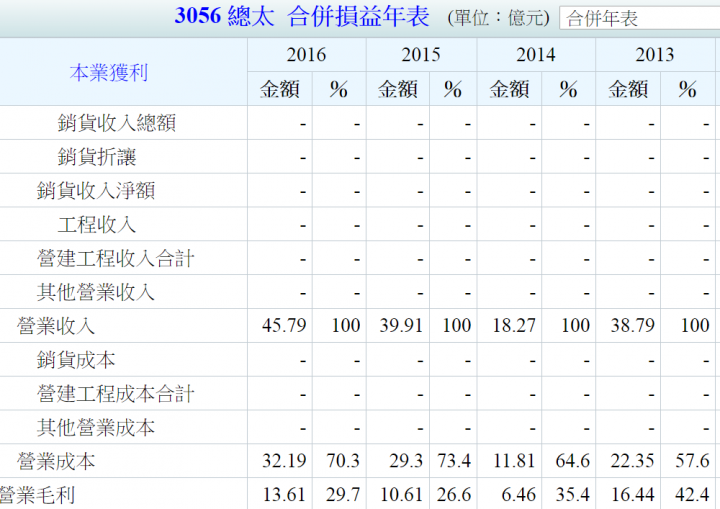Click the 2016 gross profit value 13.61

(x=284, y=495)
